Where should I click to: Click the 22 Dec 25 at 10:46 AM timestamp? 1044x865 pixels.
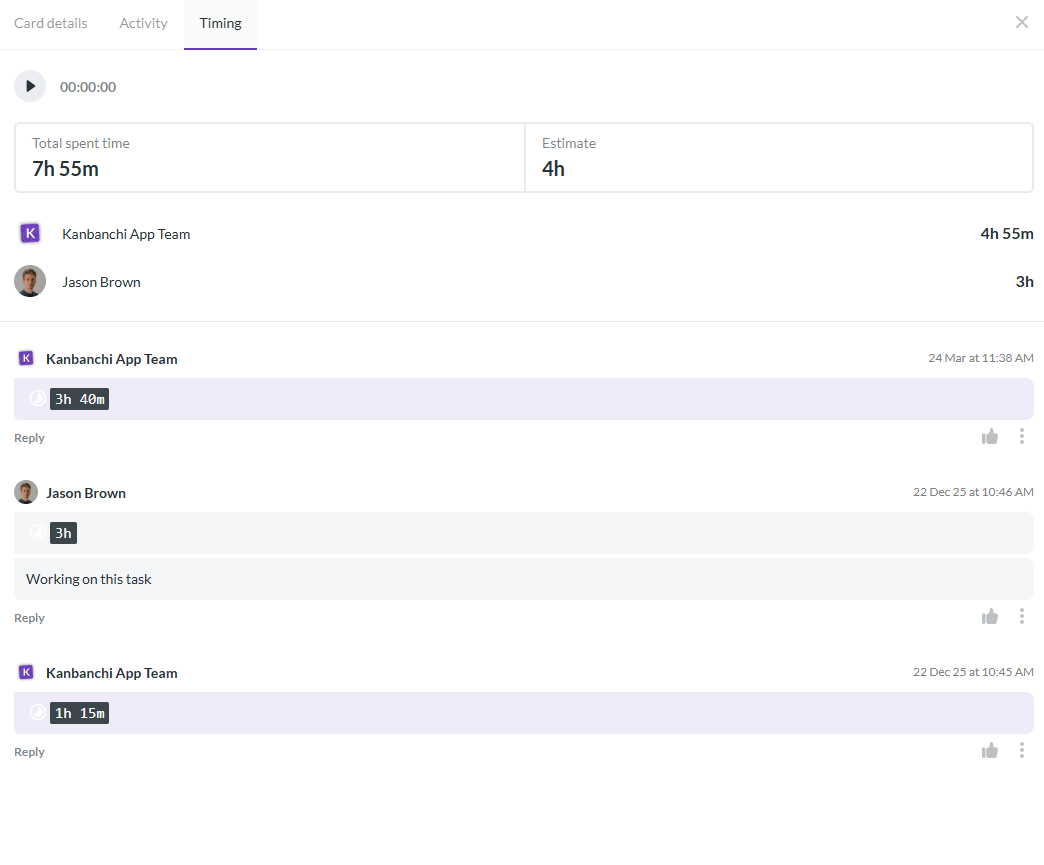[x=973, y=492]
